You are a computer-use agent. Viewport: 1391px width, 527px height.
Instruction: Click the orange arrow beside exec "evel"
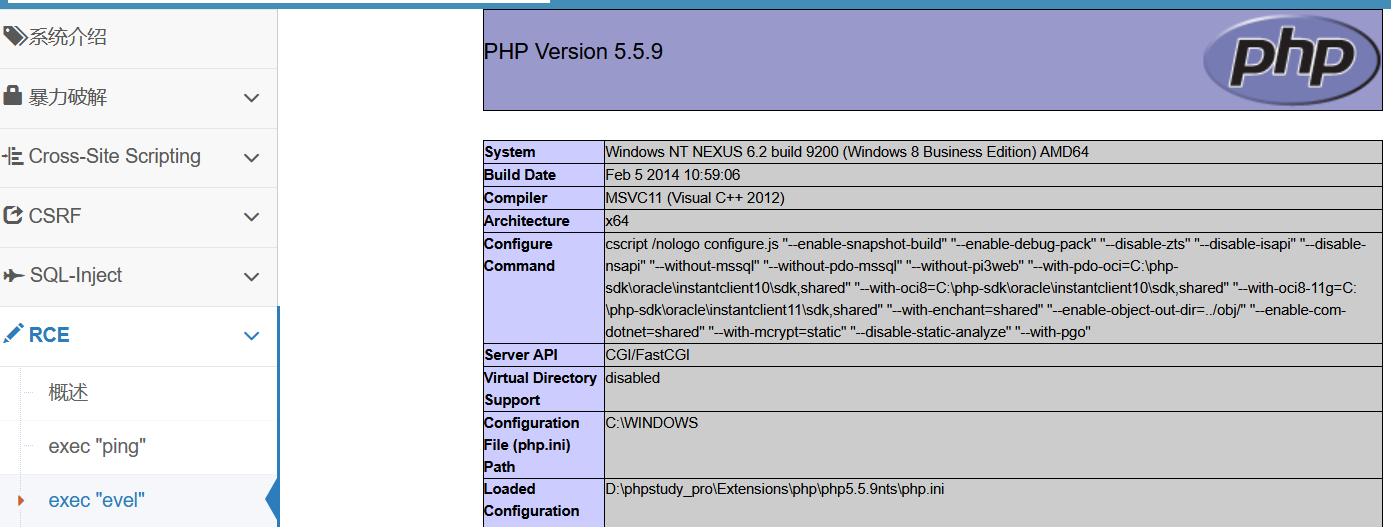coord(21,500)
